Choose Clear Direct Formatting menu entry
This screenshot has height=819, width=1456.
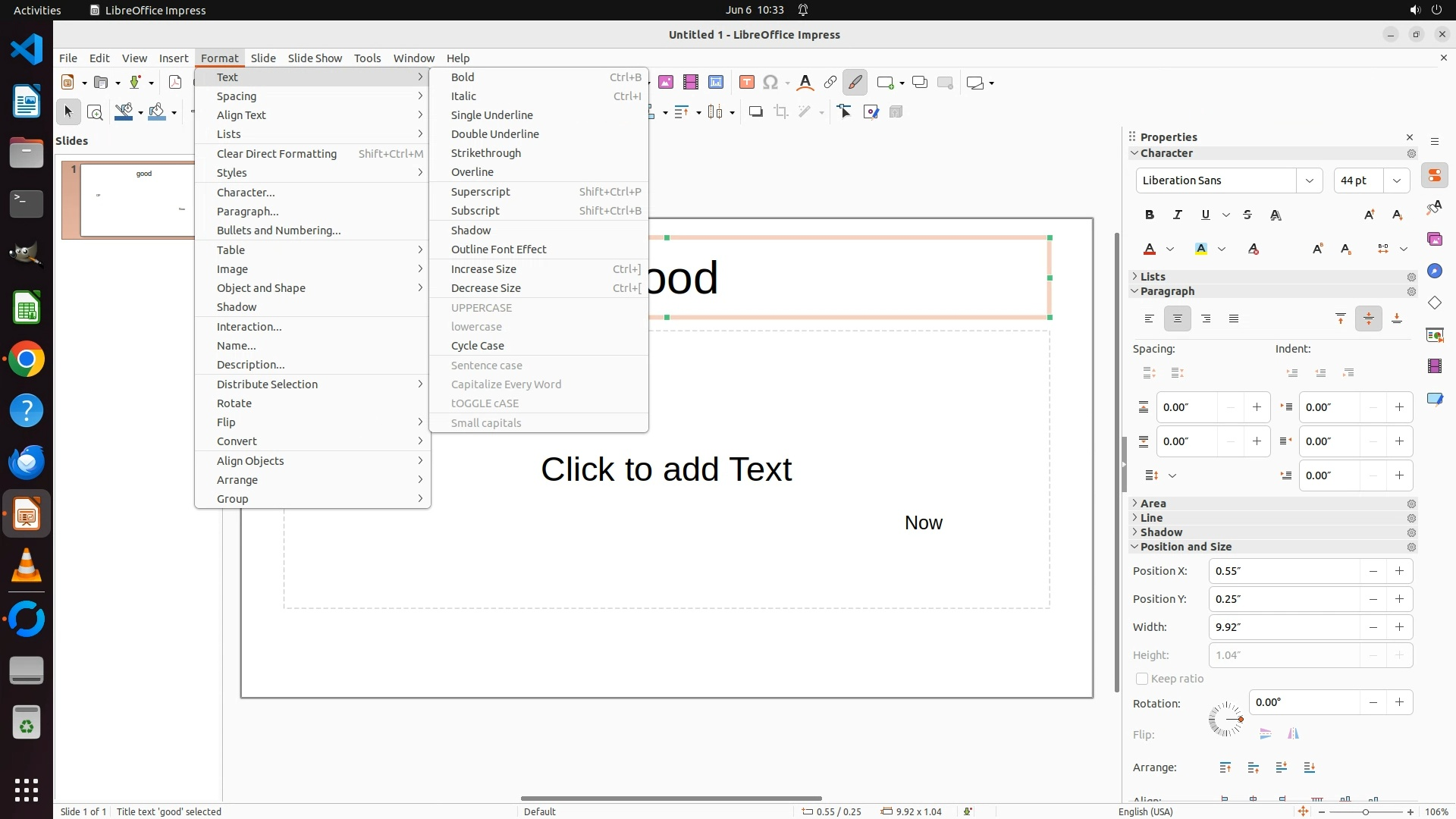pyautogui.click(x=276, y=153)
